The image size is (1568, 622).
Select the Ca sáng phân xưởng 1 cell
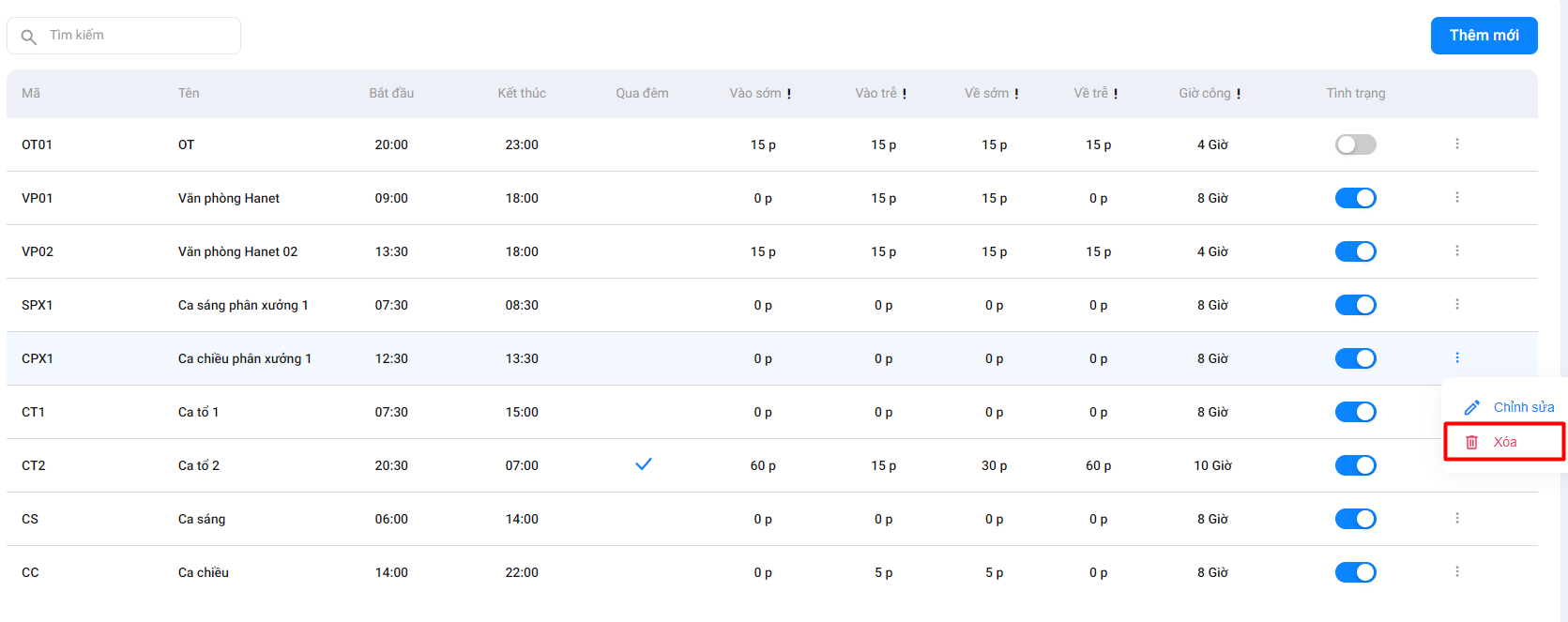point(243,305)
